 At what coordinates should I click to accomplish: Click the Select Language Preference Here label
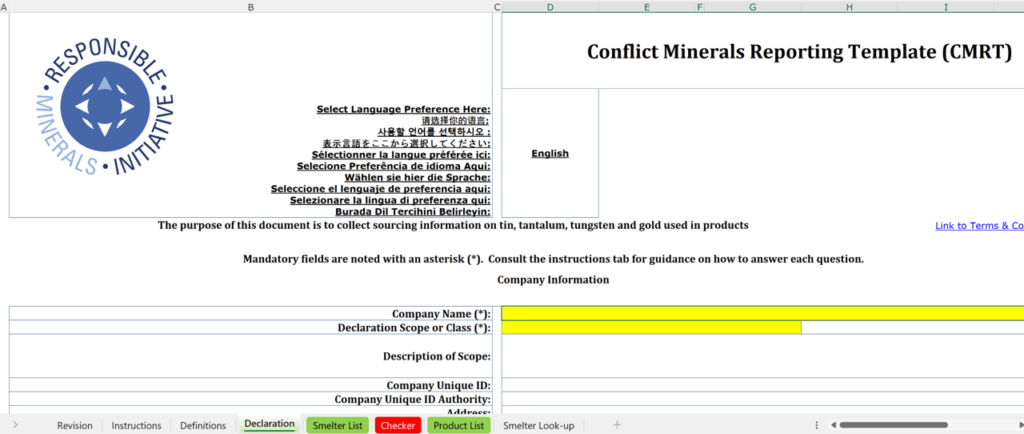coord(404,109)
